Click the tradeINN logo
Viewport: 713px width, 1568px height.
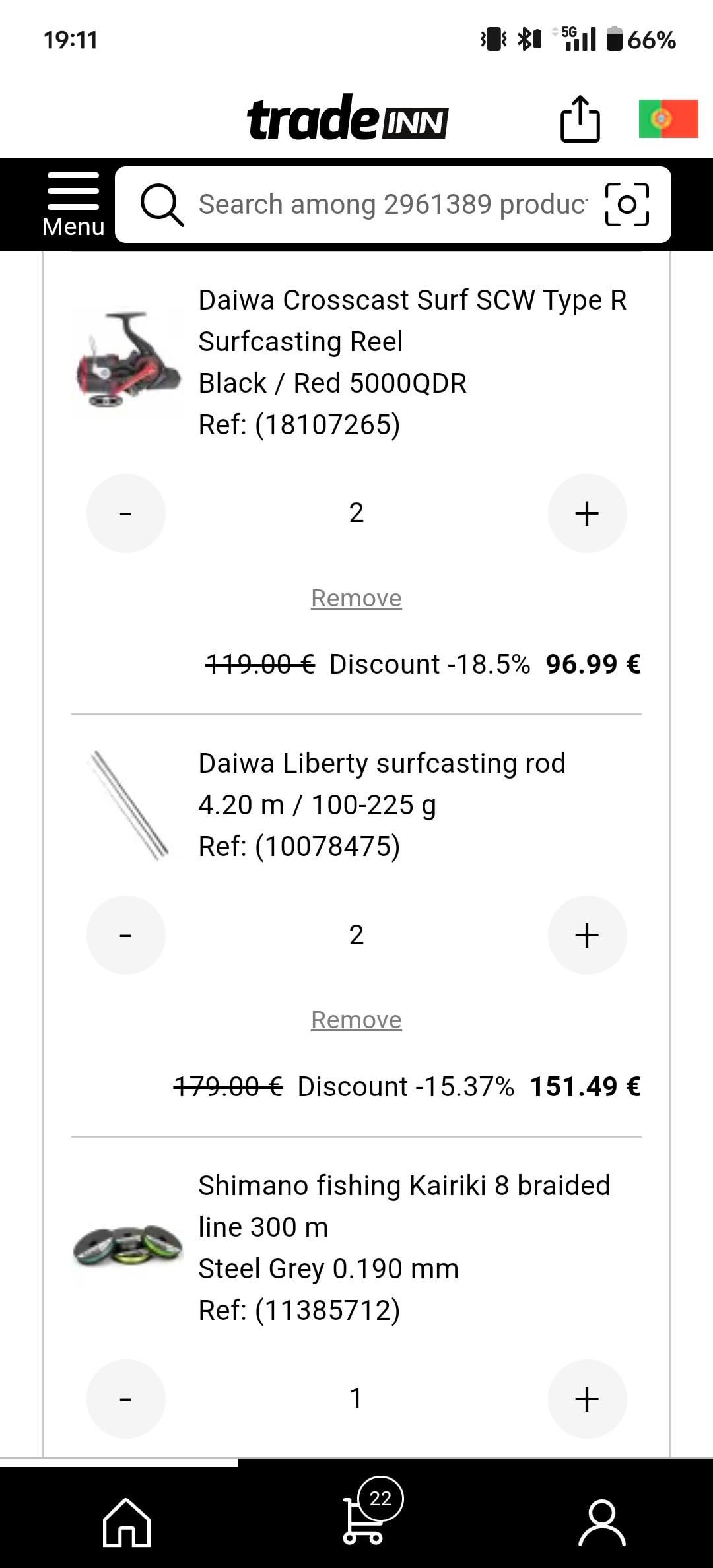point(348,118)
